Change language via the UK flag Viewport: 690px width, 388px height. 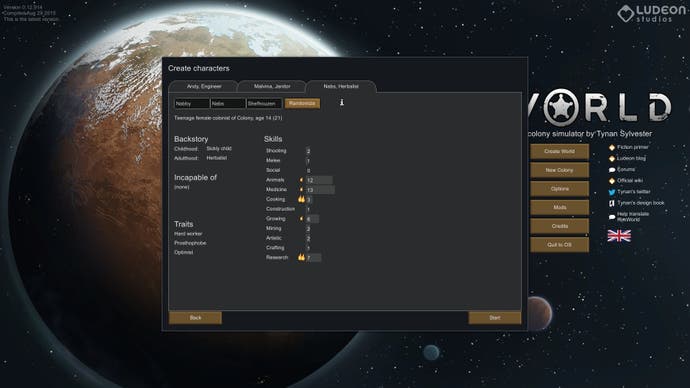(x=619, y=236)
